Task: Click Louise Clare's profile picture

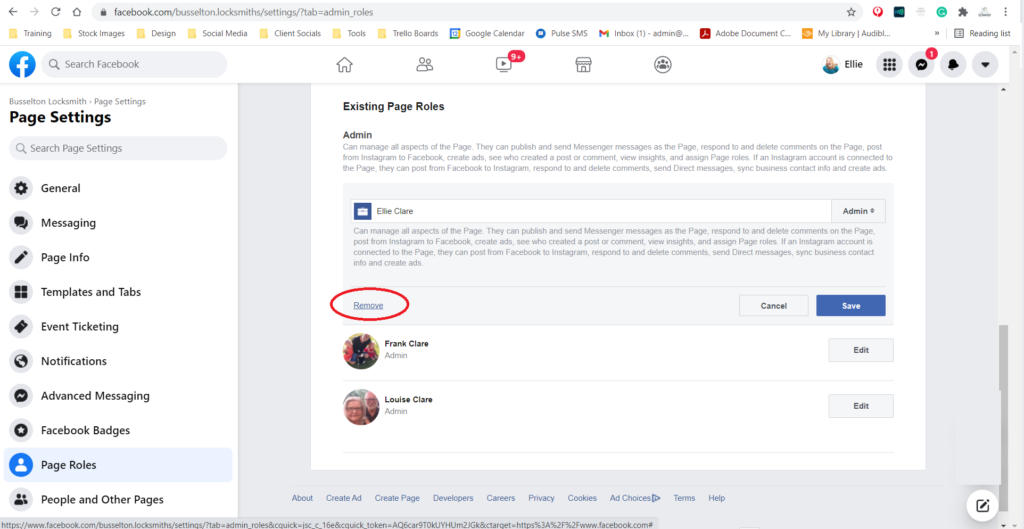Action: [361, 407]
